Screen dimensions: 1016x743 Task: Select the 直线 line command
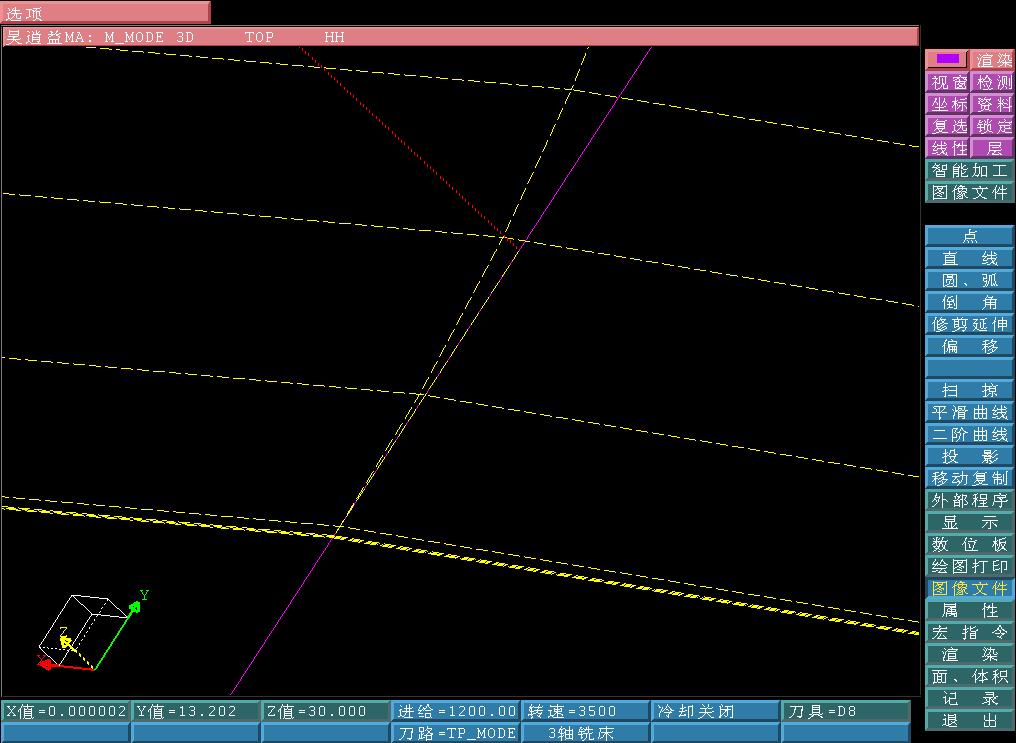[x=970, y=258]
